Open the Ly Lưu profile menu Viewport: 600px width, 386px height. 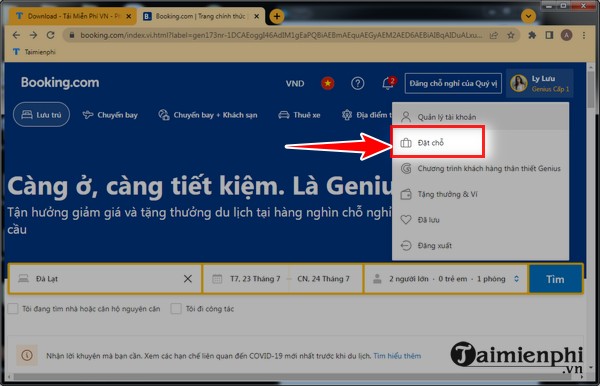tap(540, 83)
